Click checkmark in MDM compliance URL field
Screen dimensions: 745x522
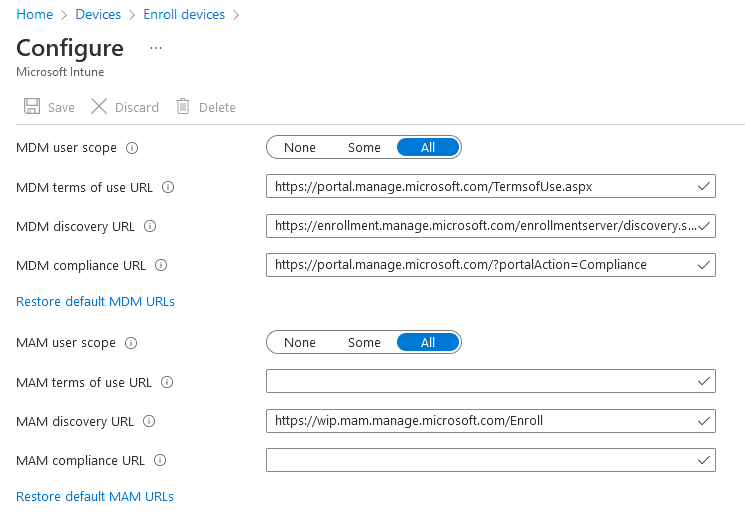[x=704, y=265]
